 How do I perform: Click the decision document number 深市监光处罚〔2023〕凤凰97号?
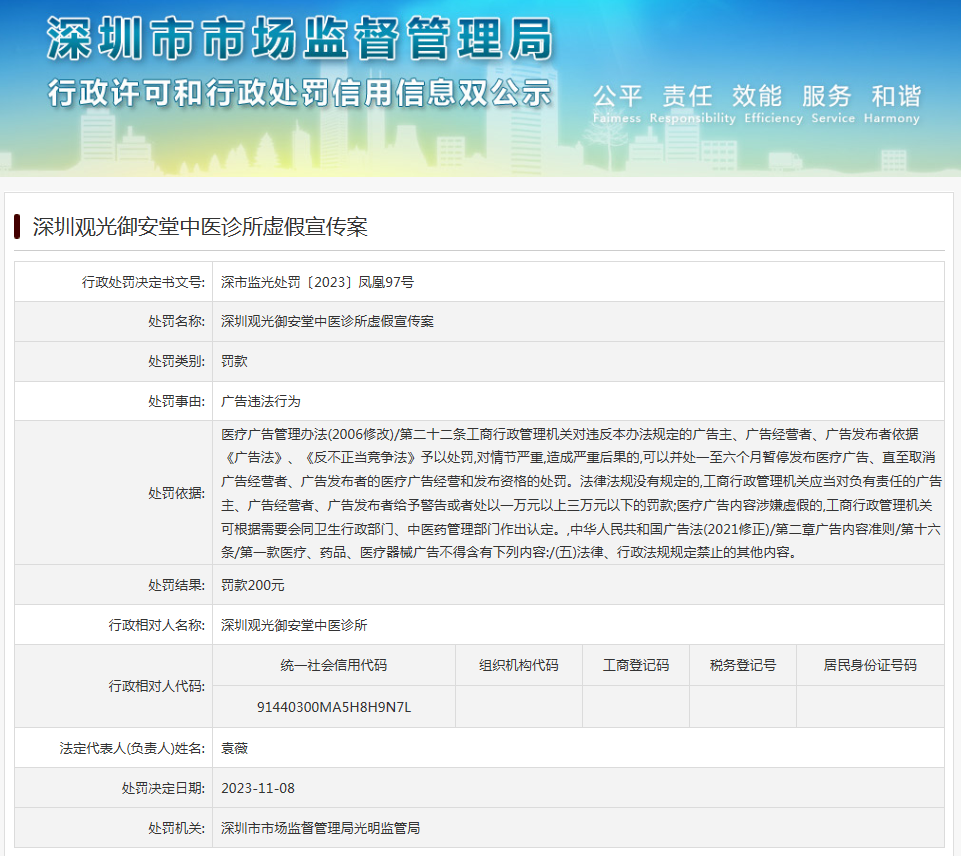click(317, 282)
